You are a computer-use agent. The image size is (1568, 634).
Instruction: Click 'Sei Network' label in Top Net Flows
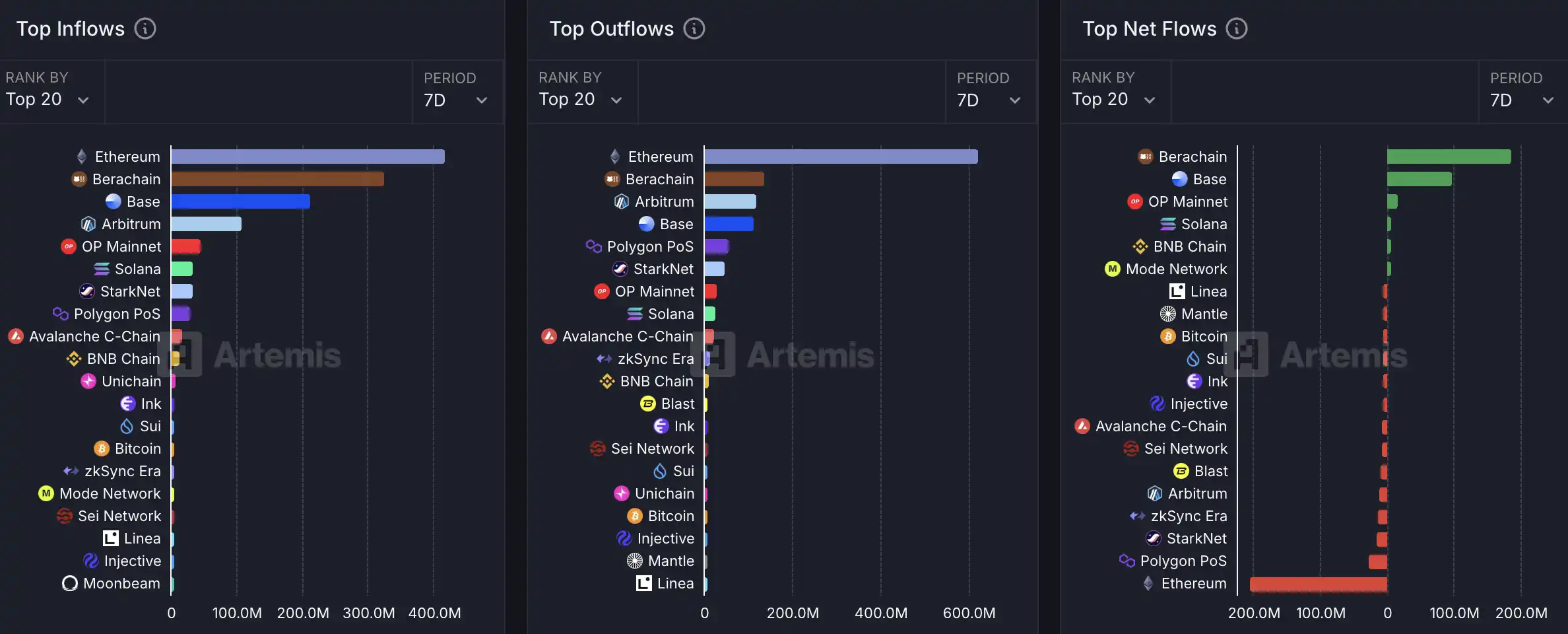point(1185,448)
